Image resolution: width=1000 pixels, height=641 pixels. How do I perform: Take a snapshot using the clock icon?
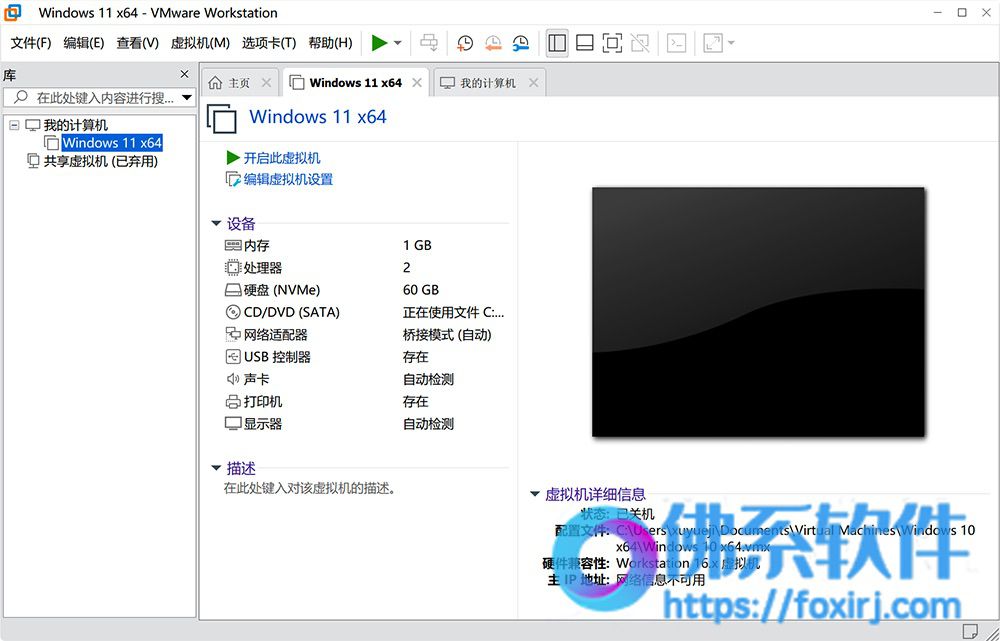pos(465,43)
